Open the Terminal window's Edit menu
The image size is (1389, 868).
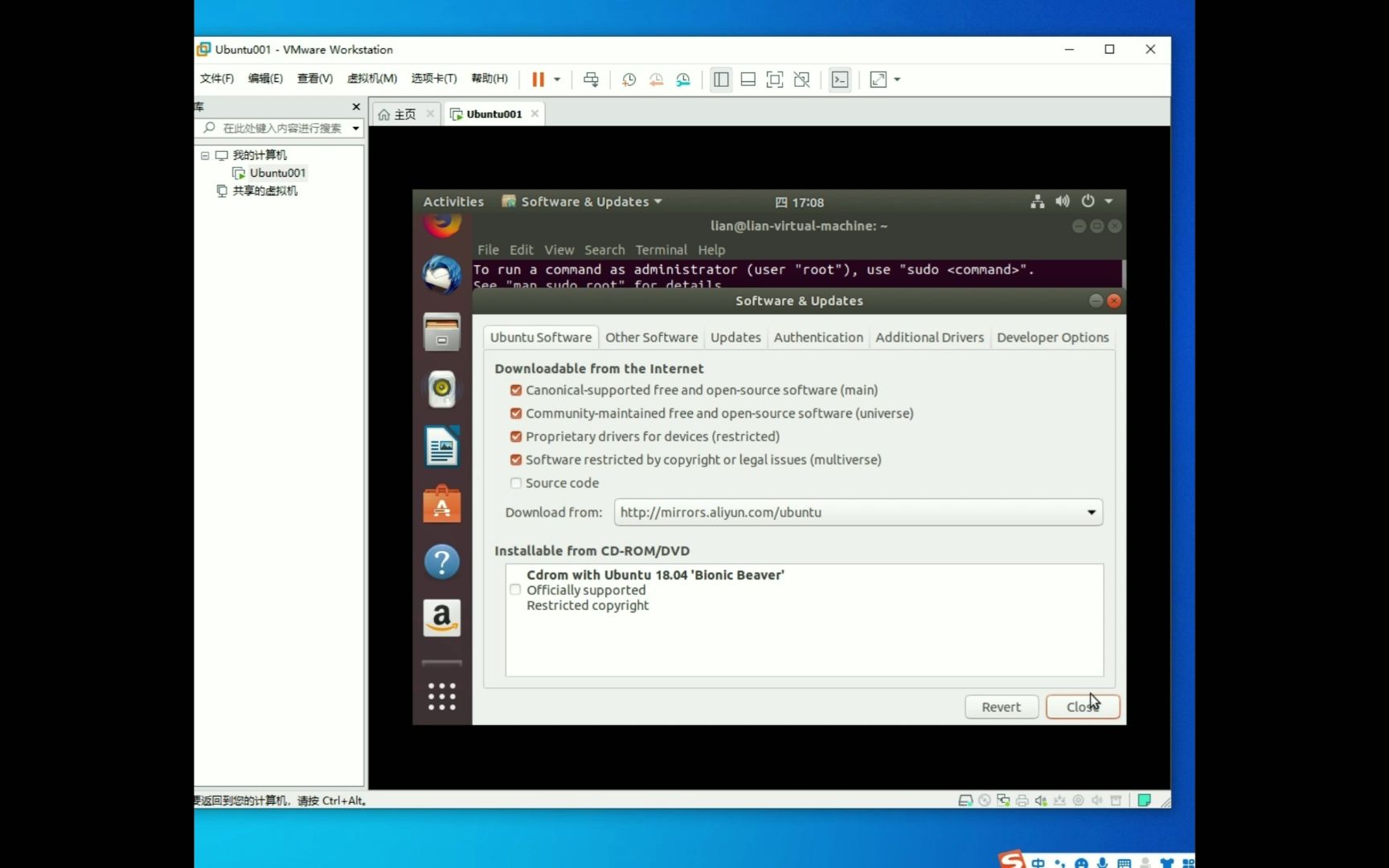pyautogui.click(x=521, y=250)
